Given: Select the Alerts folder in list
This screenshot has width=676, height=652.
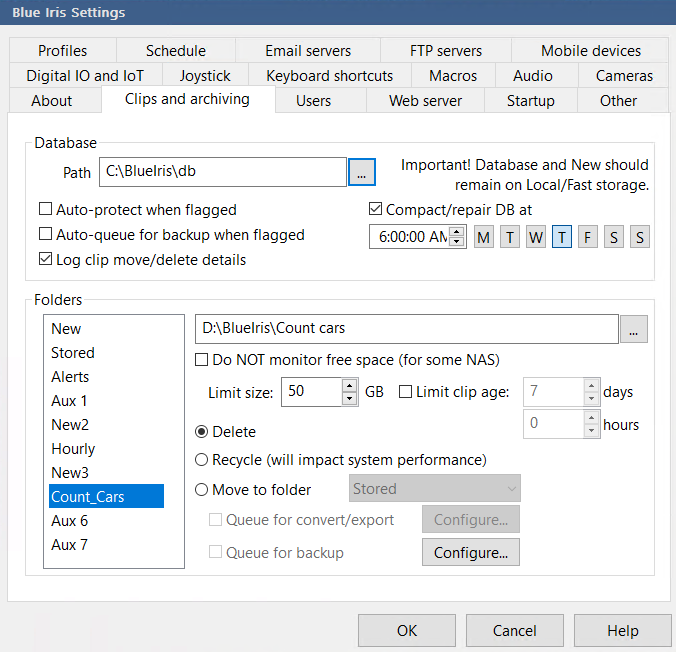Looking at the screenshot, I should click(x=106, y=377).
